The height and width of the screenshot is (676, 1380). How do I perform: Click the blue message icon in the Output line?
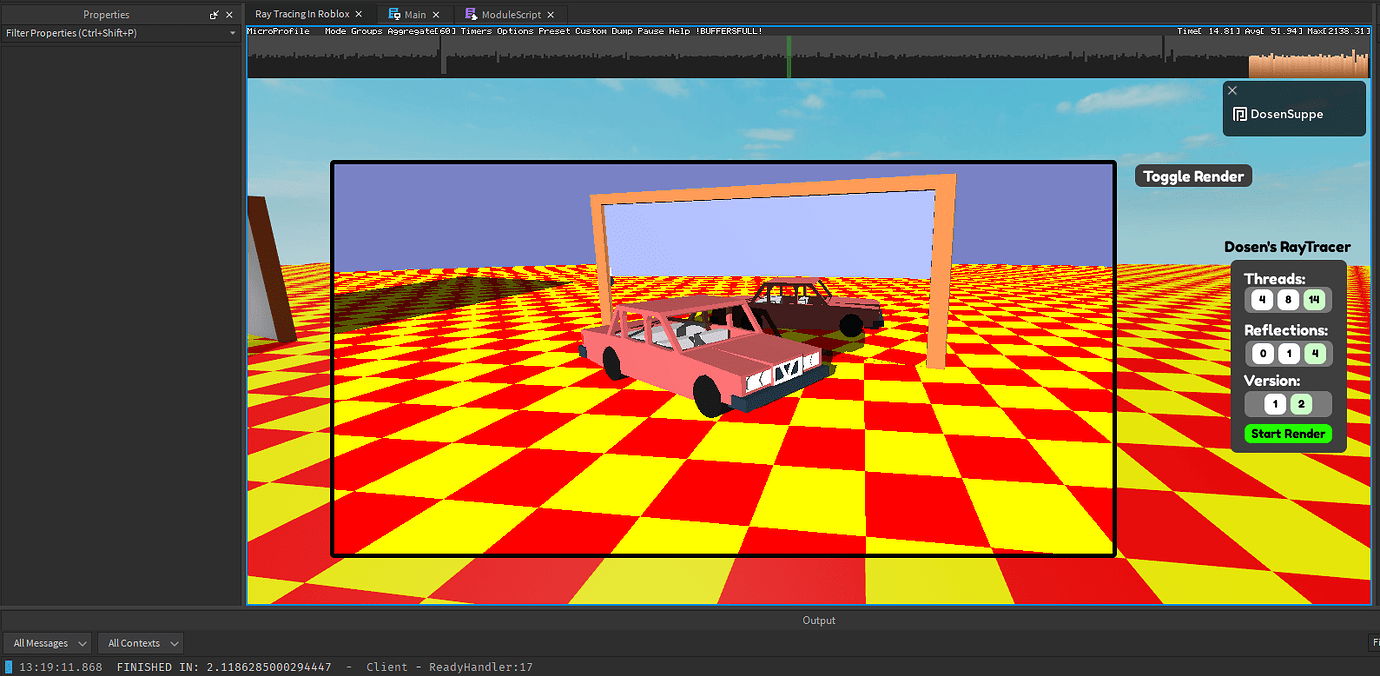7,667
